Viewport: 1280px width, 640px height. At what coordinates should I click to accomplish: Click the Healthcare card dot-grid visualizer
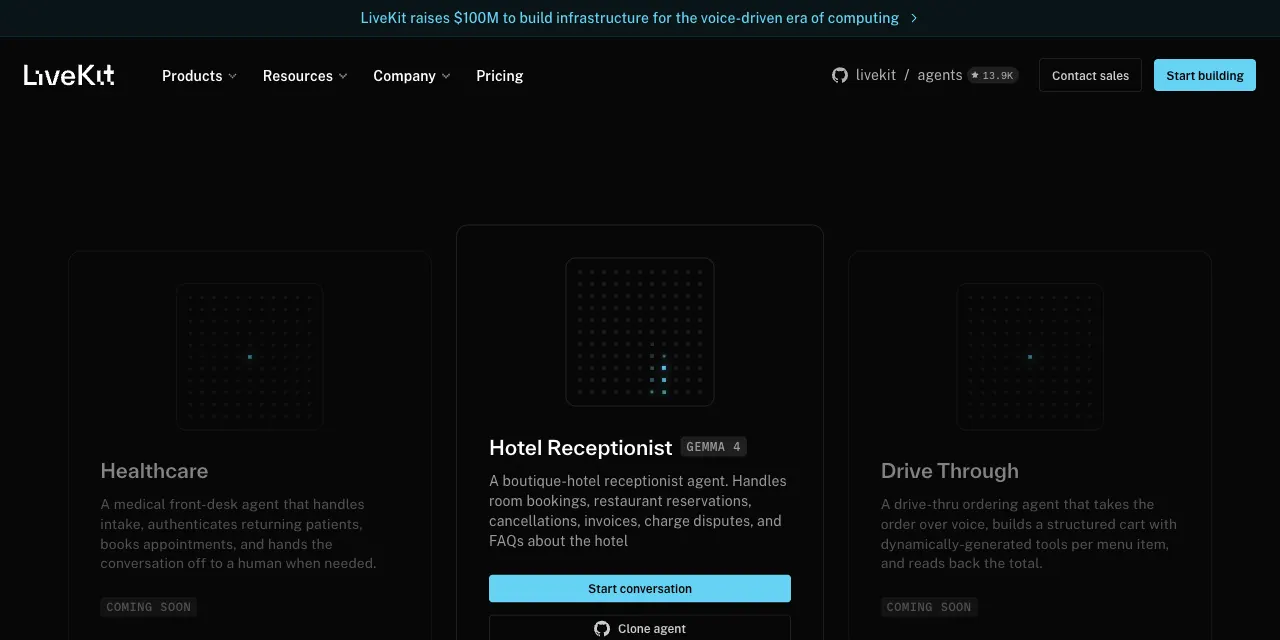pos(250,357)
